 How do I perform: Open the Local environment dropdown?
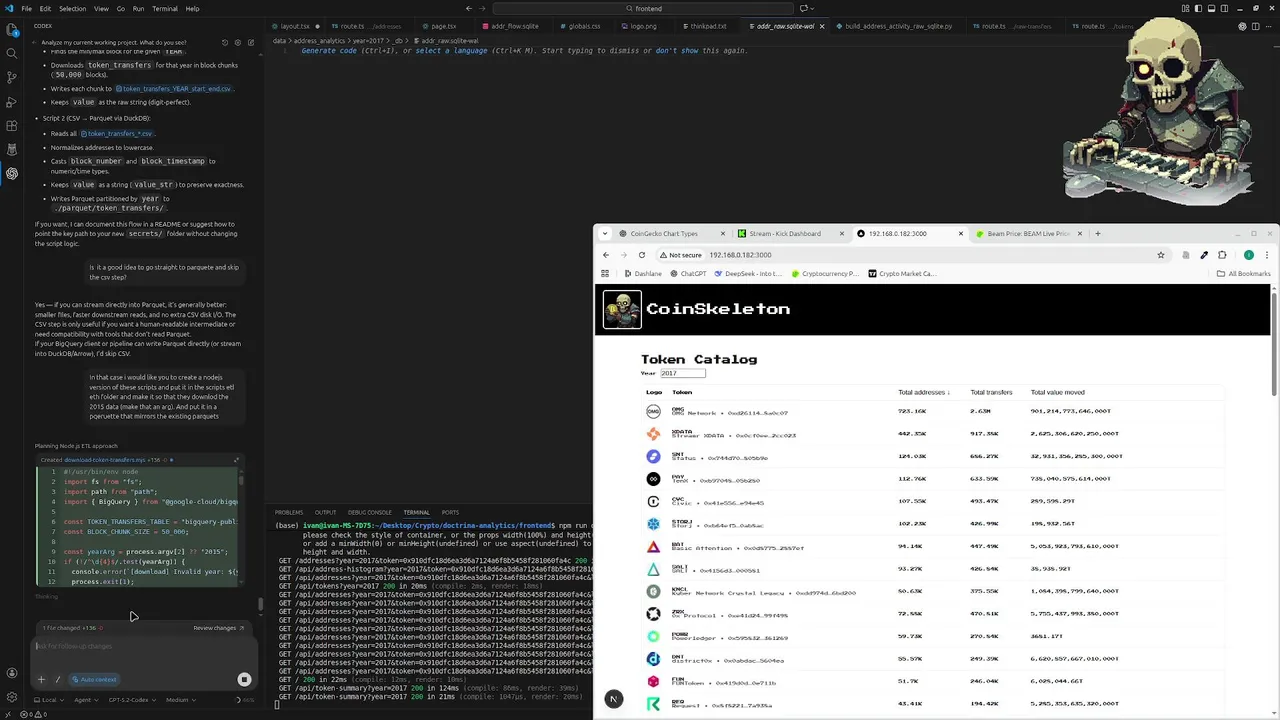coord(48,700)
